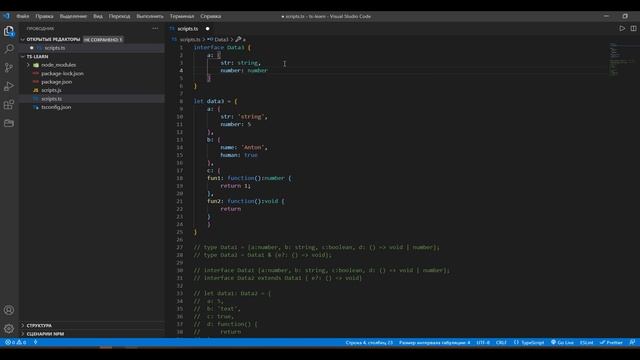Image resolution: width=640 pixels, height=360 pixels.
Task: Collapse the TS-LEARN folder section
Action: [x=23, y=57]
